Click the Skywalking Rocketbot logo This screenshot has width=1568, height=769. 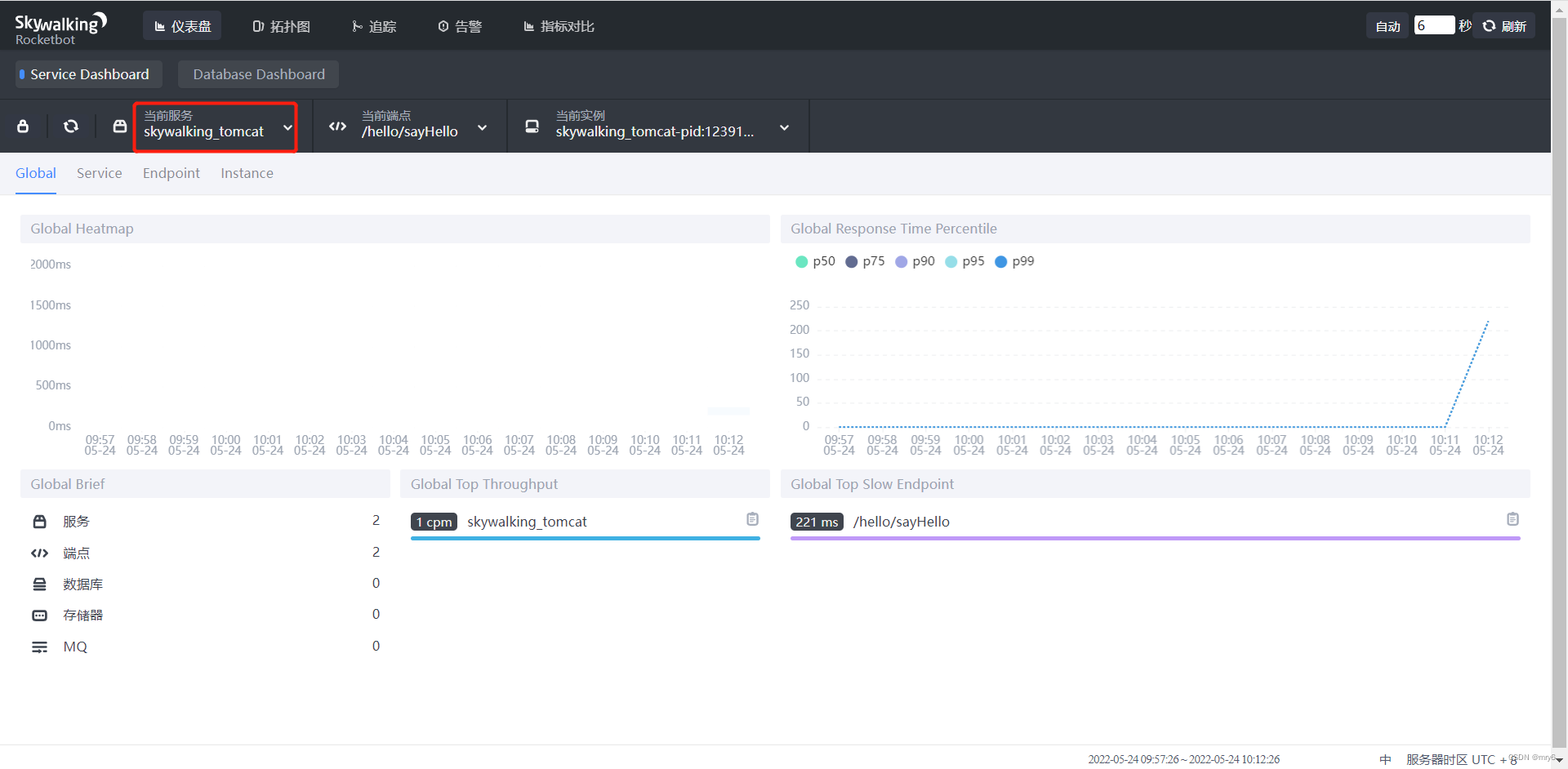(x=61, y=28)
